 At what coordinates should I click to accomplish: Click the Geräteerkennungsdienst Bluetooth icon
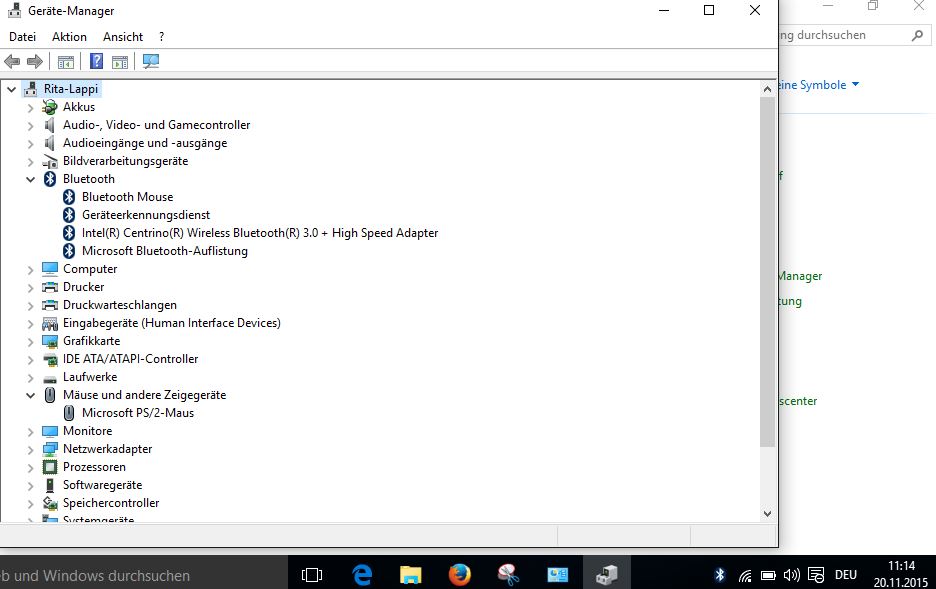tap(69, 215)
